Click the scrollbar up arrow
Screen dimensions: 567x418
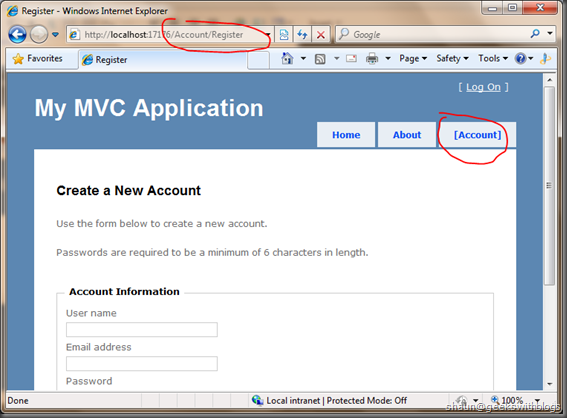(549, 80)
